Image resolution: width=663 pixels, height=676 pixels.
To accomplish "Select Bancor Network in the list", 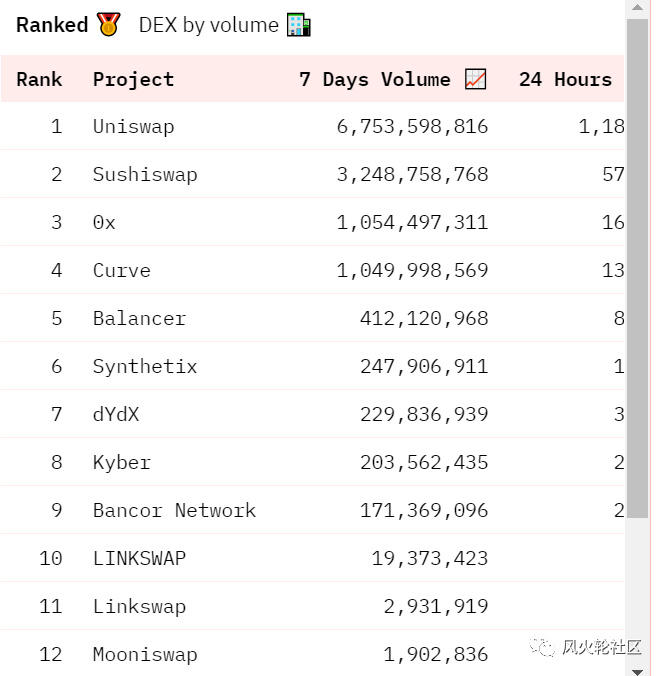I will point(174,510).
